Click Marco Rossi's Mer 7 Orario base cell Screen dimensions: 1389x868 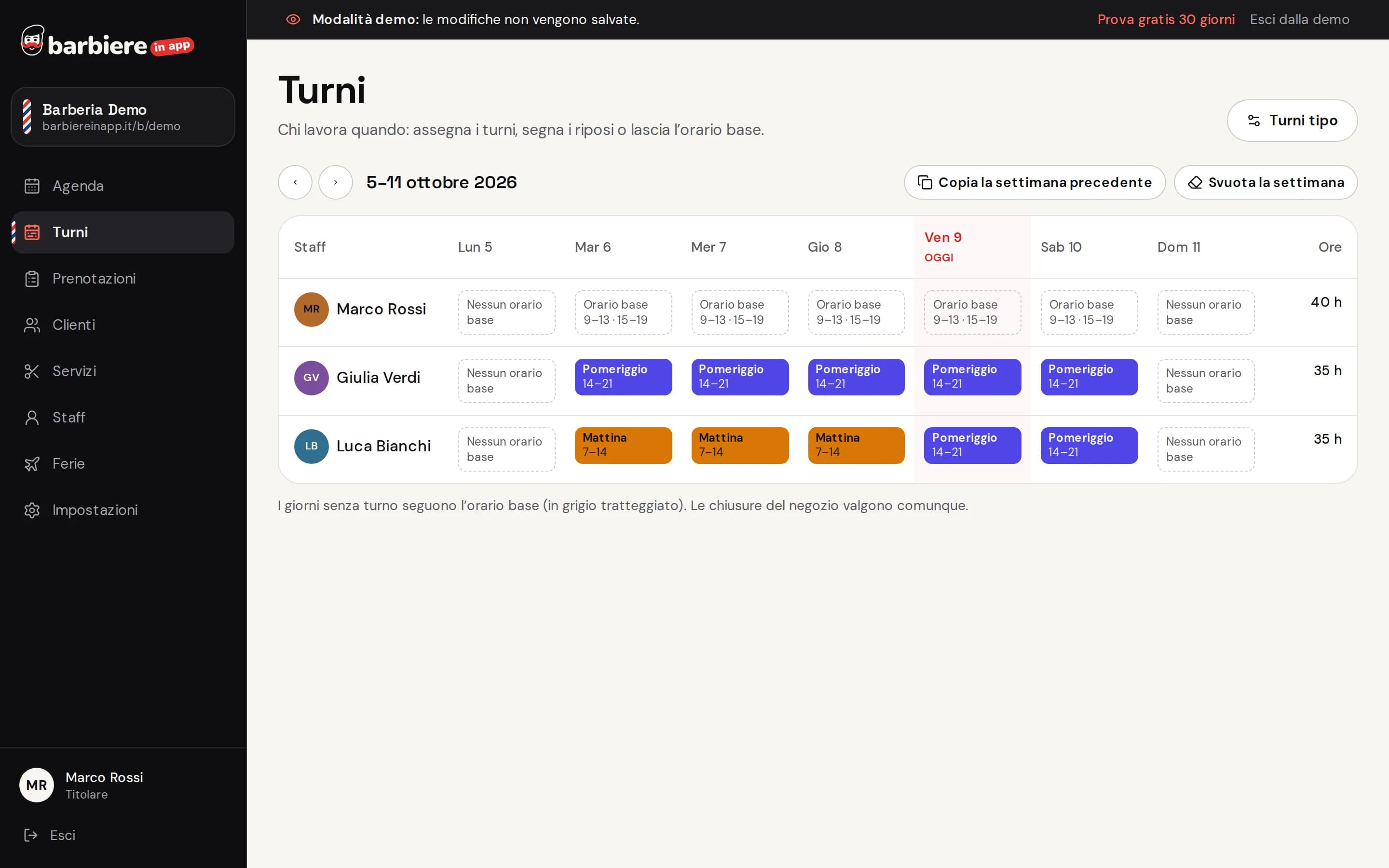(x=740, y=312)
